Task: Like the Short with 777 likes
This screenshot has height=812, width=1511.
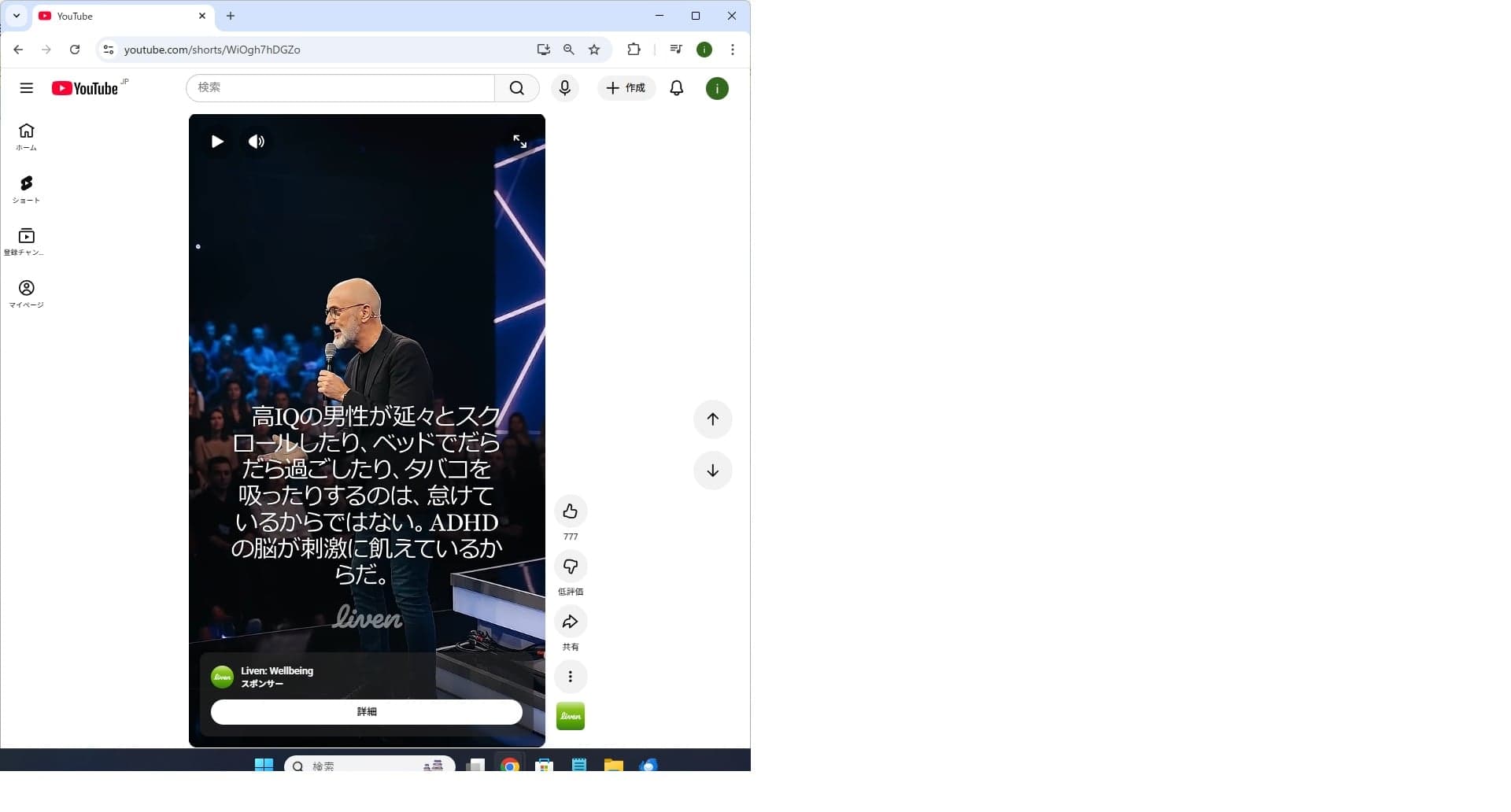Action: (x=571, y=511)
